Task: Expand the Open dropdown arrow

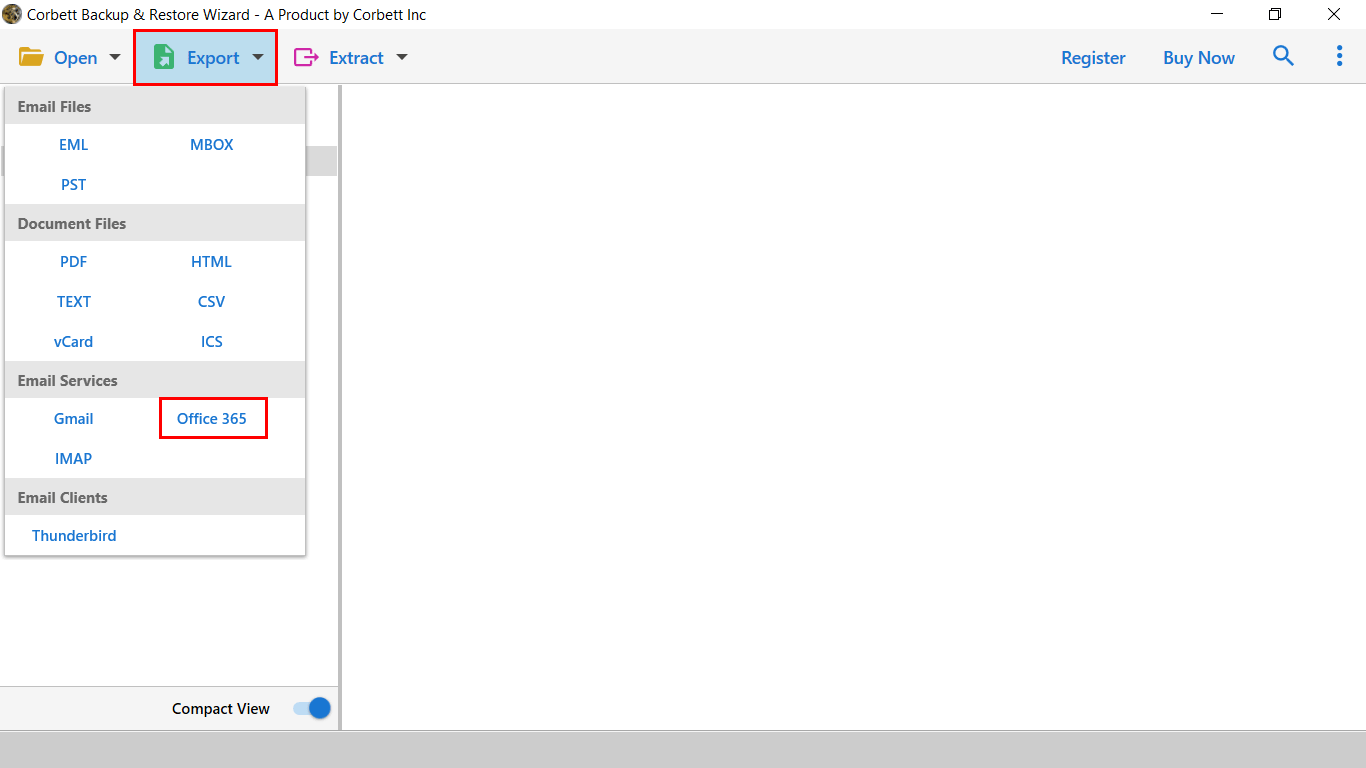Action: 115,57
